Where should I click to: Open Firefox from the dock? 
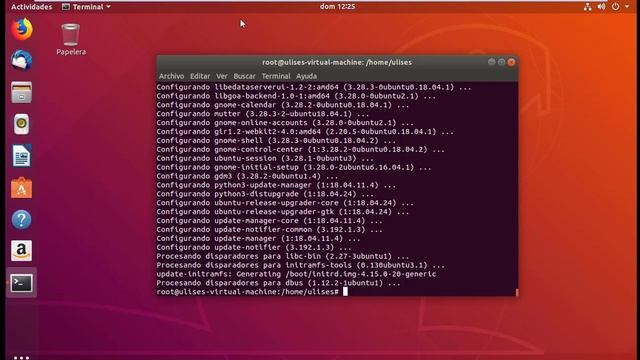[x=22, y=29]
